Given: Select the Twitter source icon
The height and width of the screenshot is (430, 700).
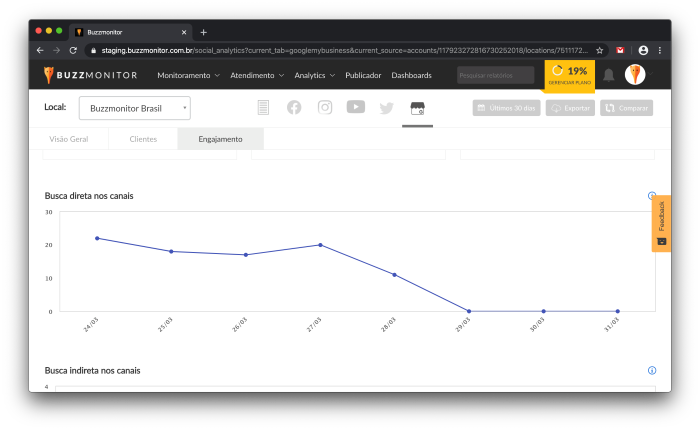Looking at the screenshot, I should 386,108.
